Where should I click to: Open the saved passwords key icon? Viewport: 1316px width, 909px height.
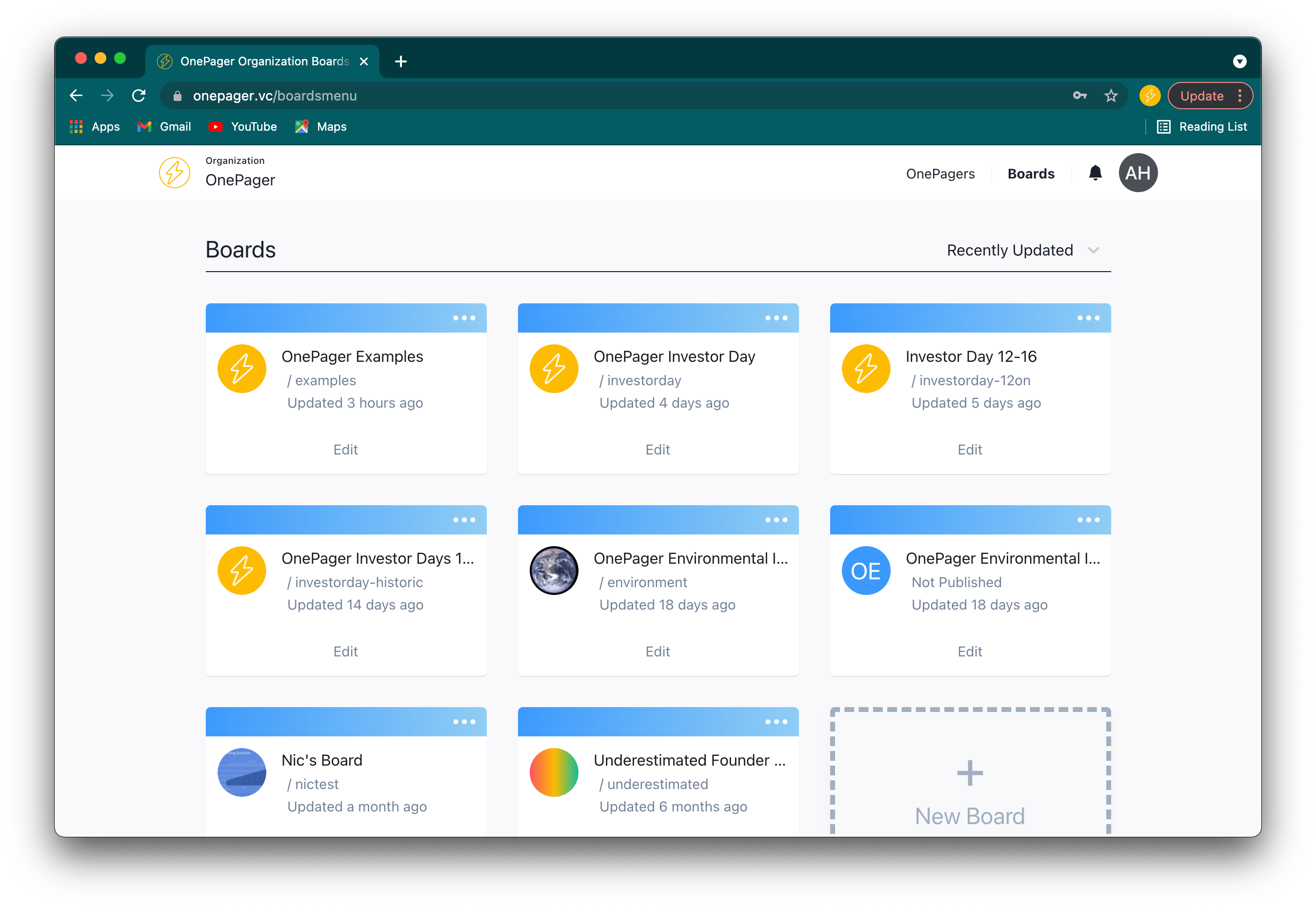1079,96
